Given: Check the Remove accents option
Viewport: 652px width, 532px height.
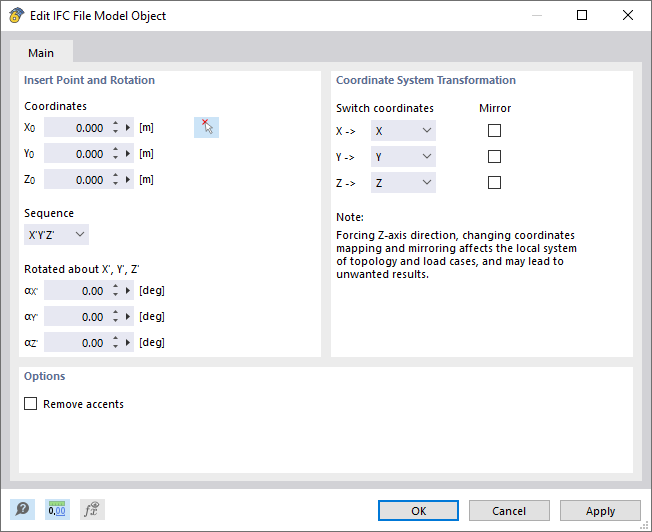Looking at the screenshot, I should (x=30, y=404).
